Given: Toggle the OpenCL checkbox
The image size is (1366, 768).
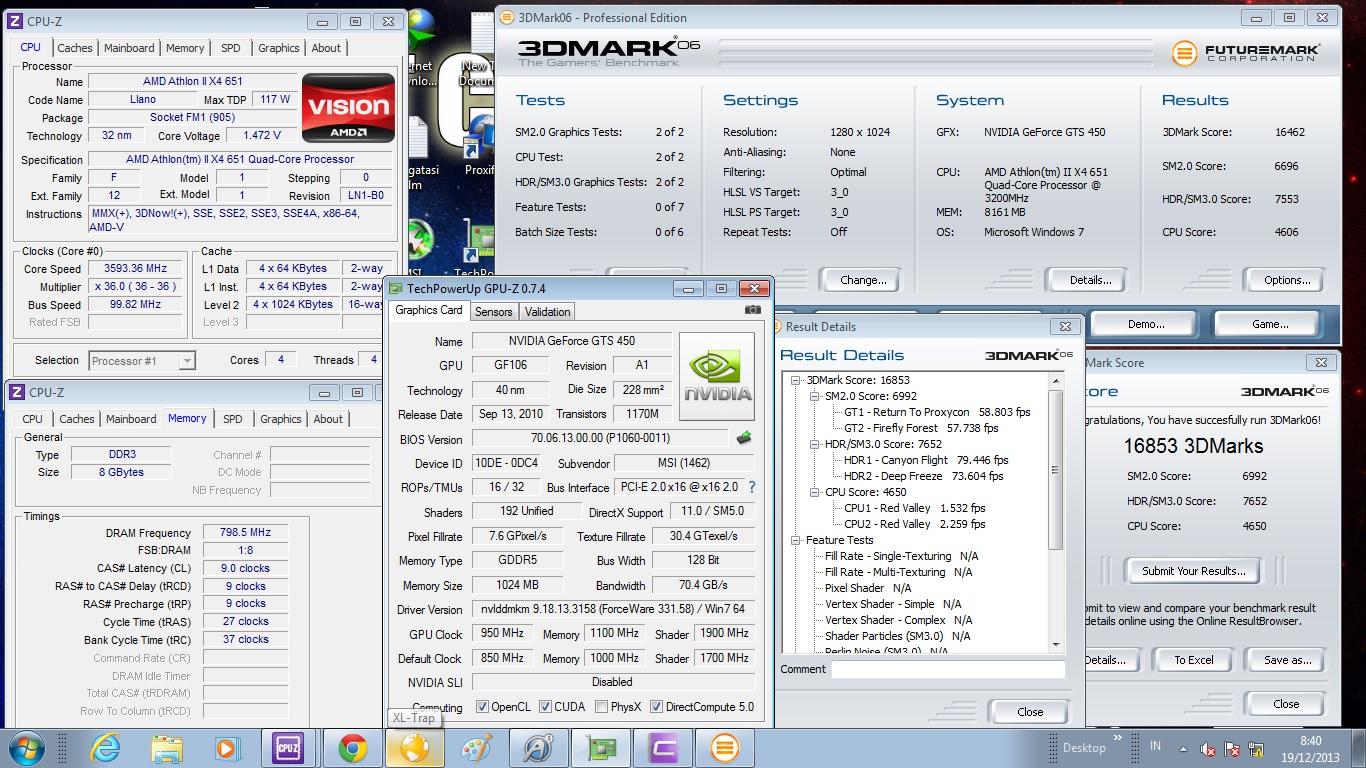Looking at the screenshot, I should click(x=482, y=707).
